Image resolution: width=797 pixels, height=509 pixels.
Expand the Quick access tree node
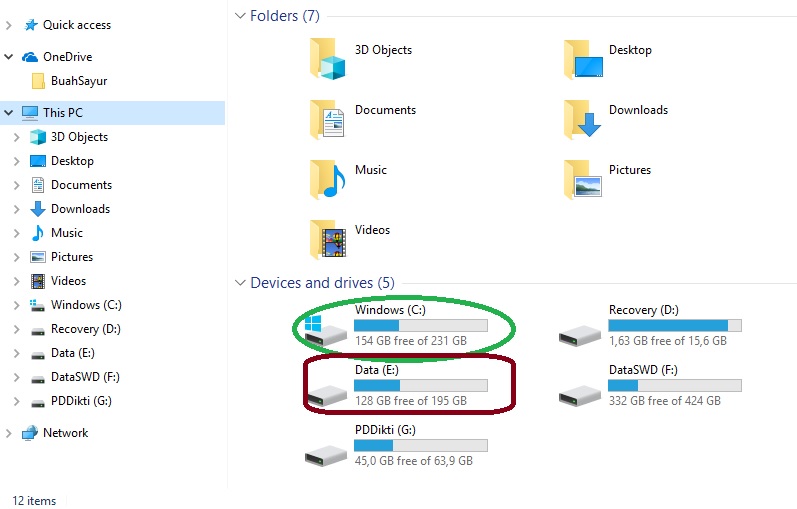(x=10, y=25)
